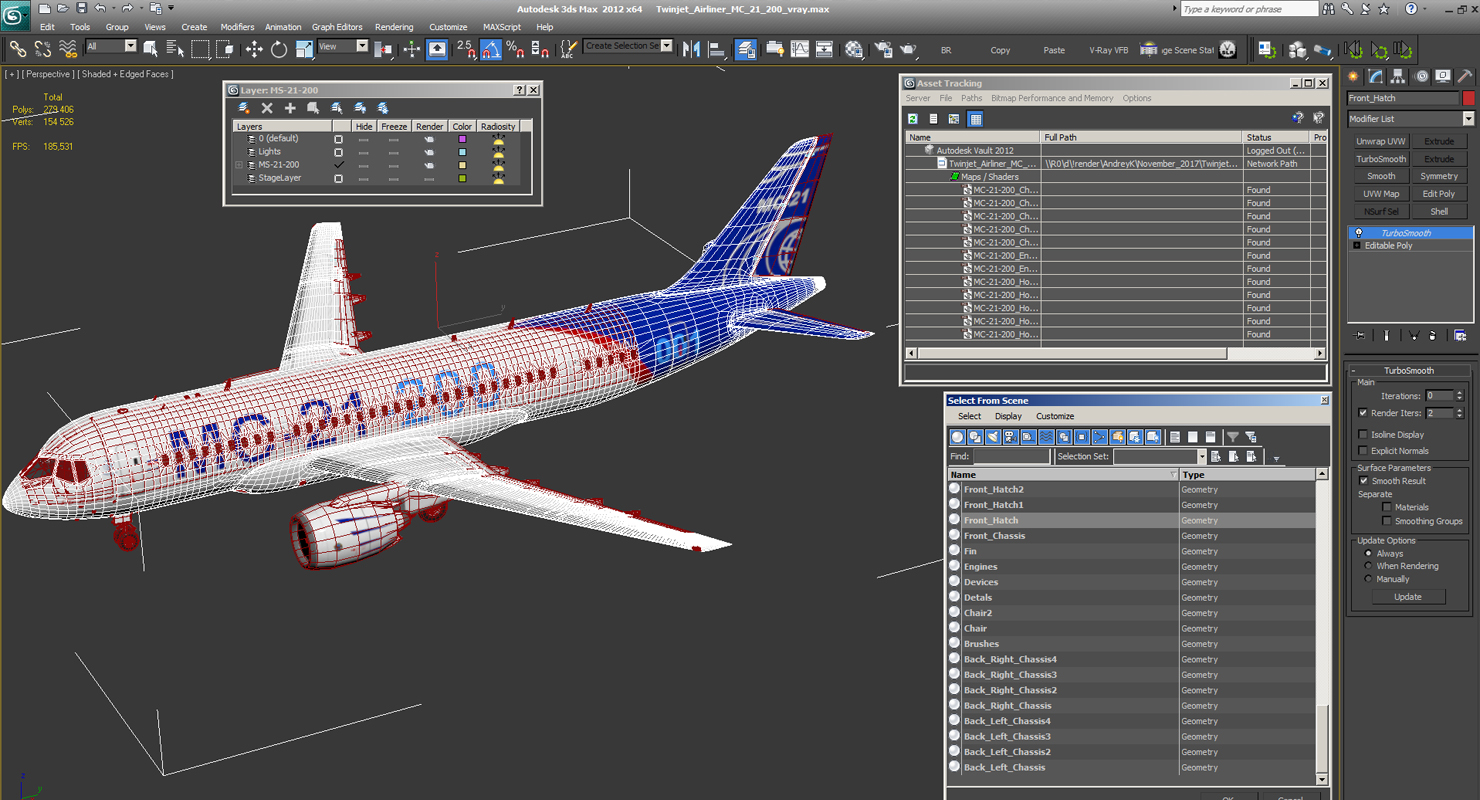Expand the Editable Poly modifier entry
Screen dimensions: 1480x800
[x=1356, y=246]
